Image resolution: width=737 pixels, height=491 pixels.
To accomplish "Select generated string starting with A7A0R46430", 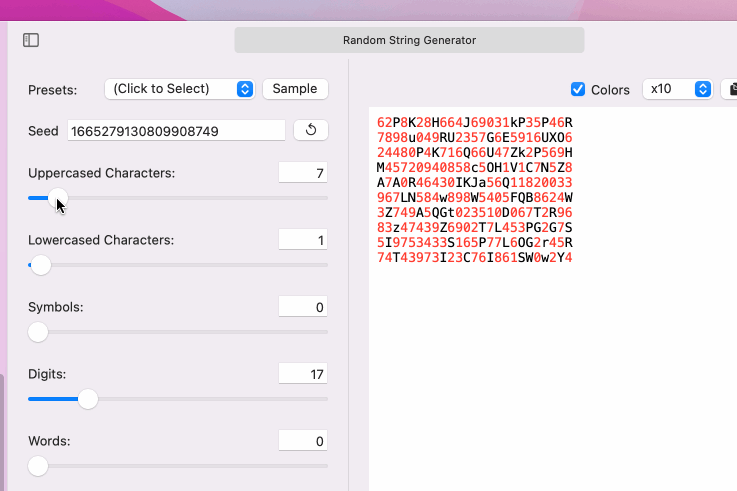I will (475, 183).
